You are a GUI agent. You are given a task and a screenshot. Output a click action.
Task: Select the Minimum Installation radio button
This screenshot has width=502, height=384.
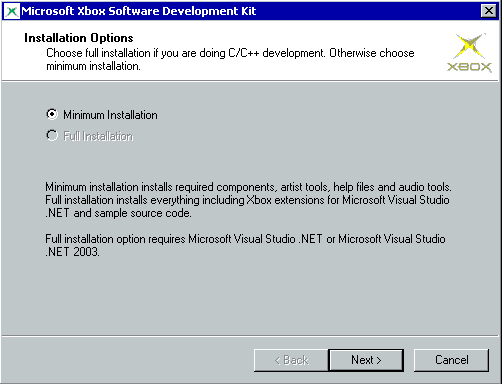point(52,115)
